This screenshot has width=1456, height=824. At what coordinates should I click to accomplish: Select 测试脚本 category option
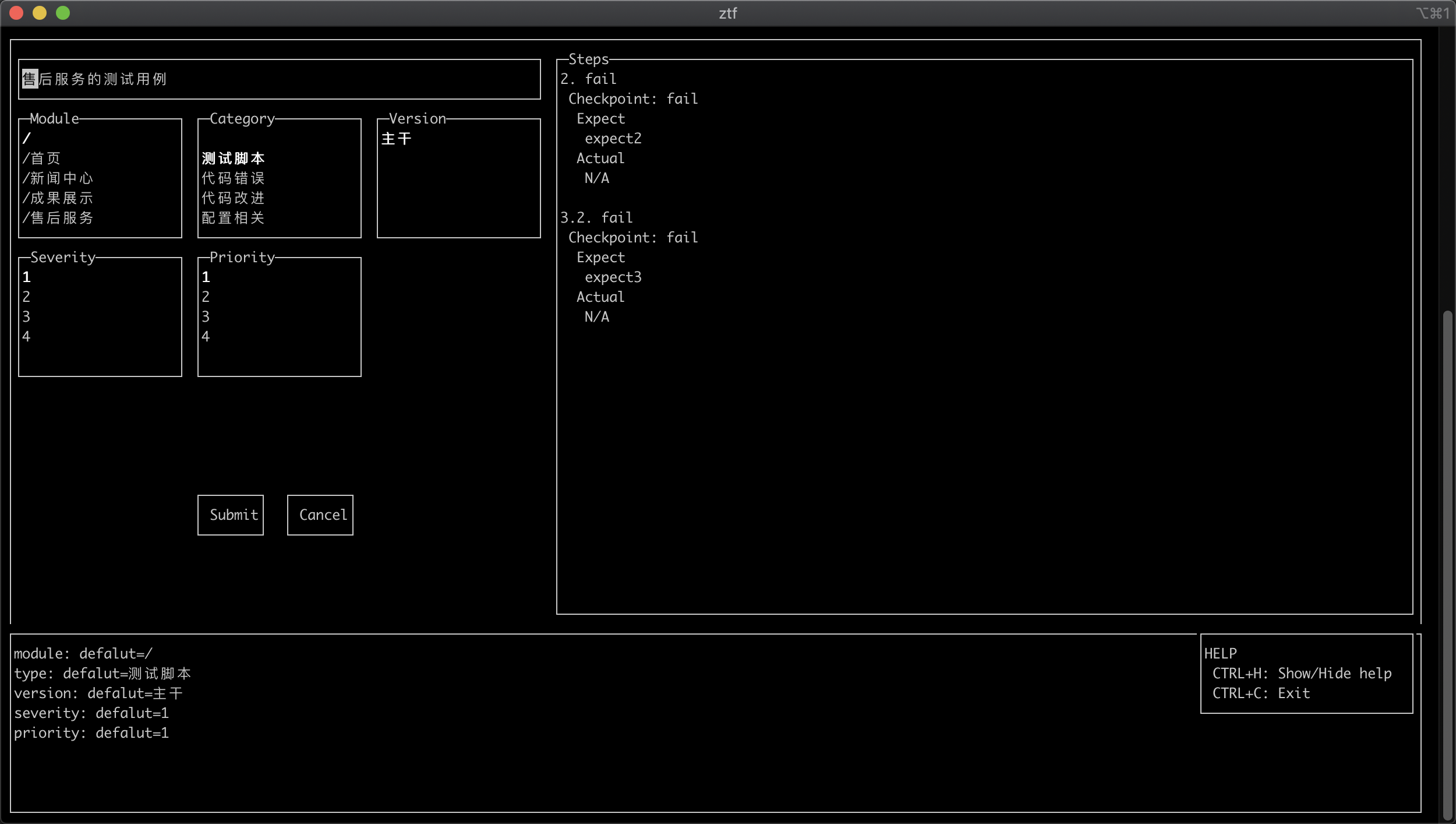pos(233,159)
